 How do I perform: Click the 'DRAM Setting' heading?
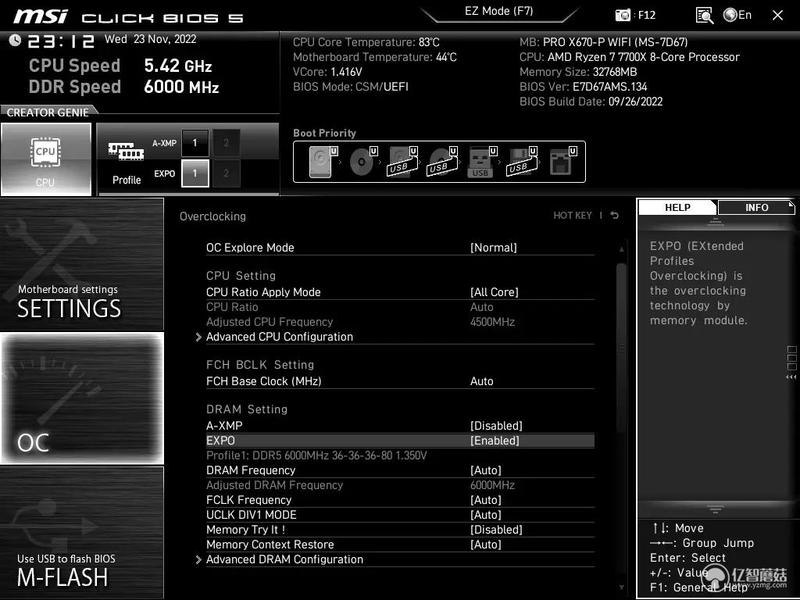point(247,409)
